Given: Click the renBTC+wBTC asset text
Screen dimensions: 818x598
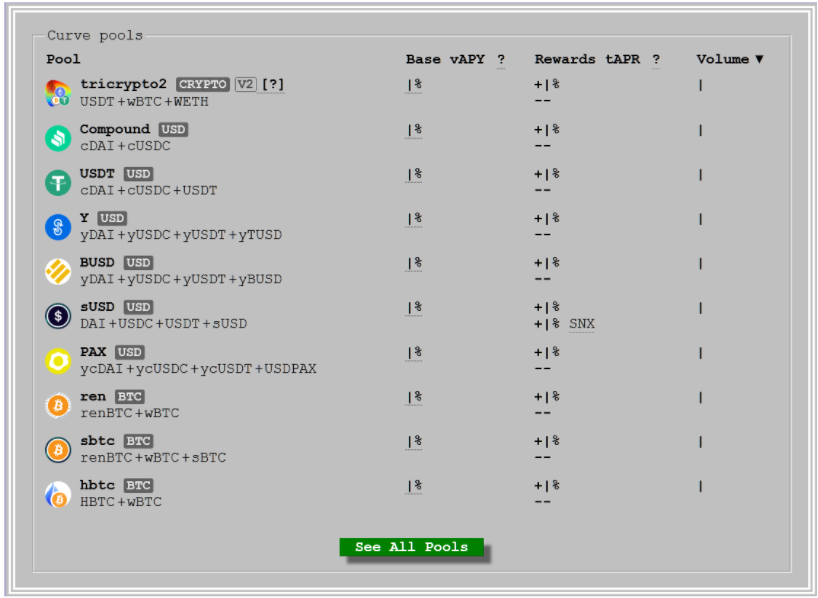Looking at the screenshot, I should (129, 413).
